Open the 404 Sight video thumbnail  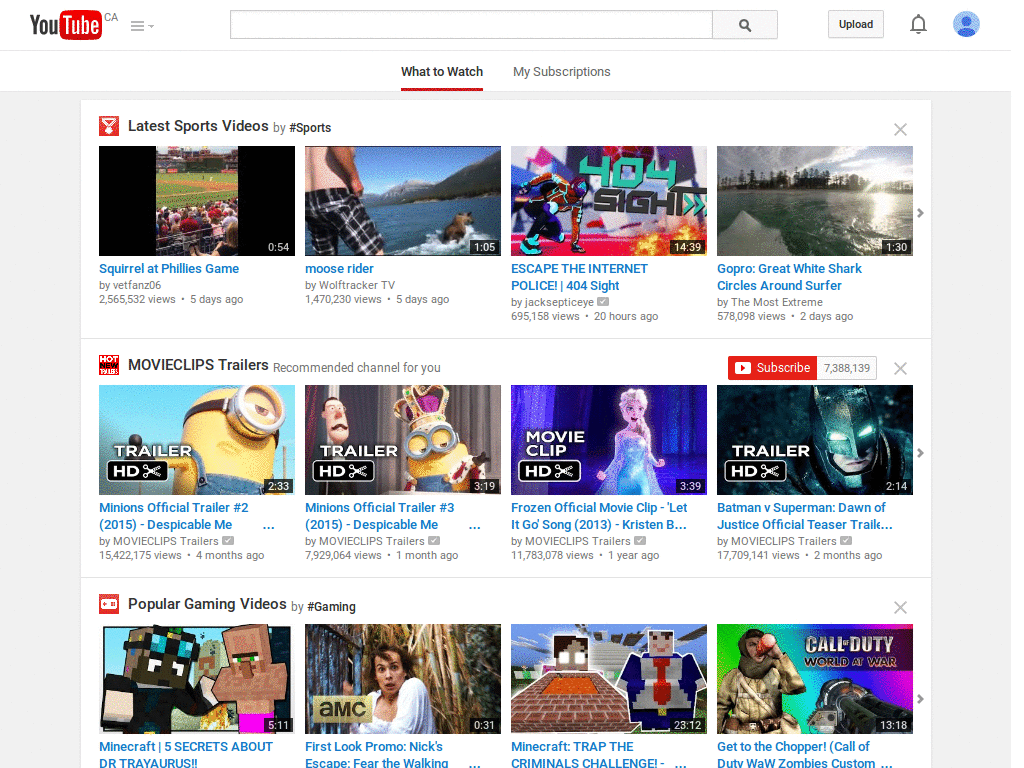(609, 201)
